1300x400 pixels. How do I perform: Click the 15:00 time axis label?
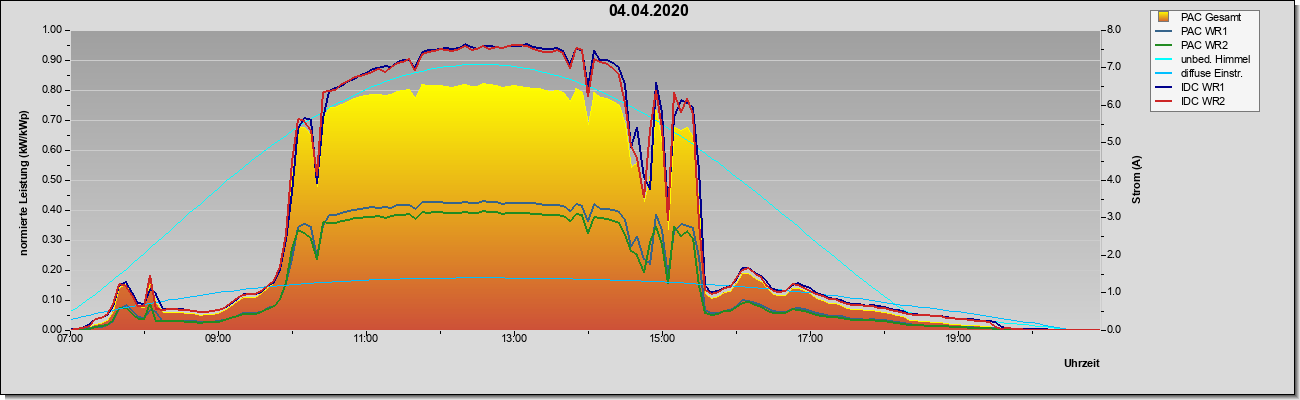point(662,339)
